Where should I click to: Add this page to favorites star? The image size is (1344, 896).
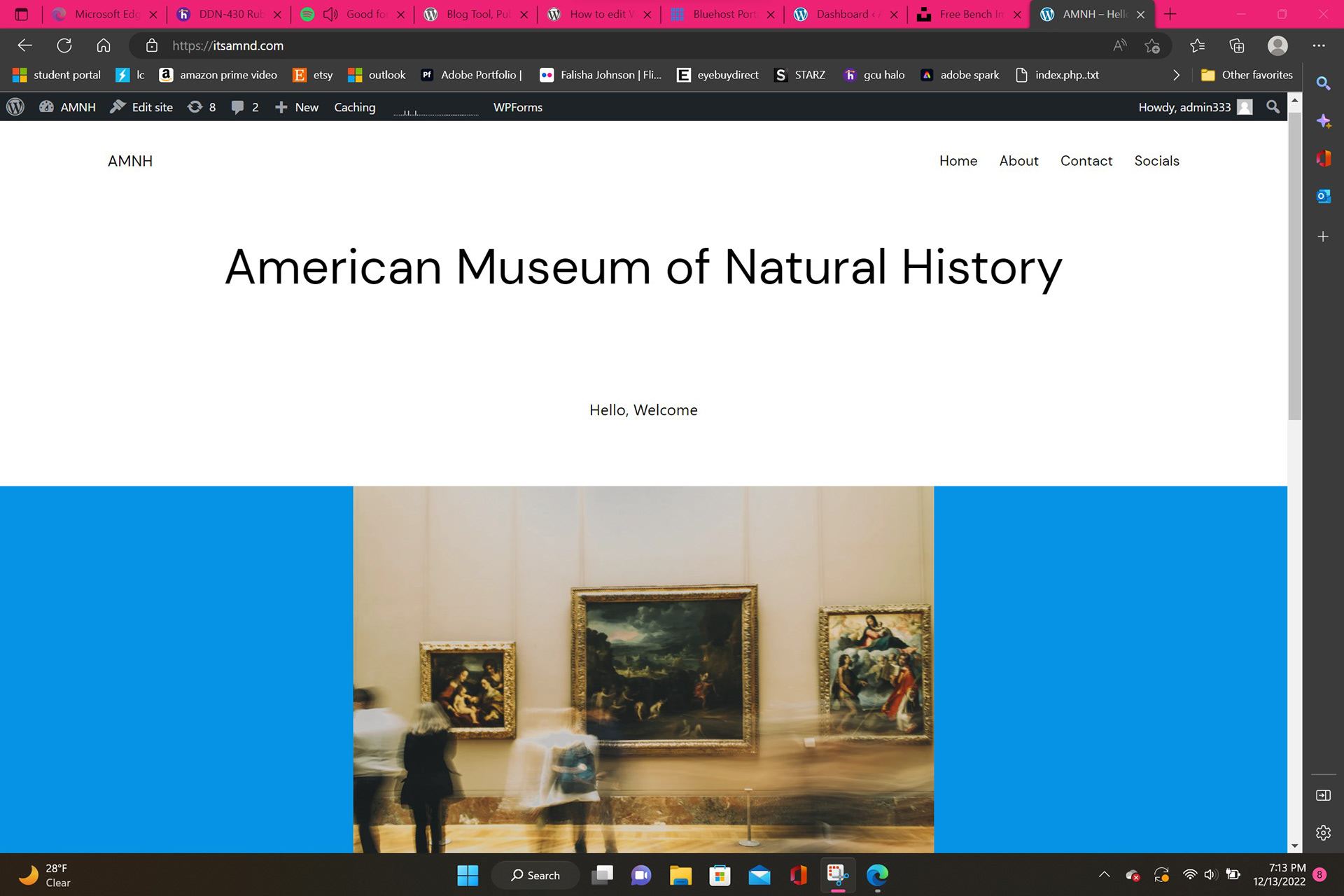[1152, 45]
